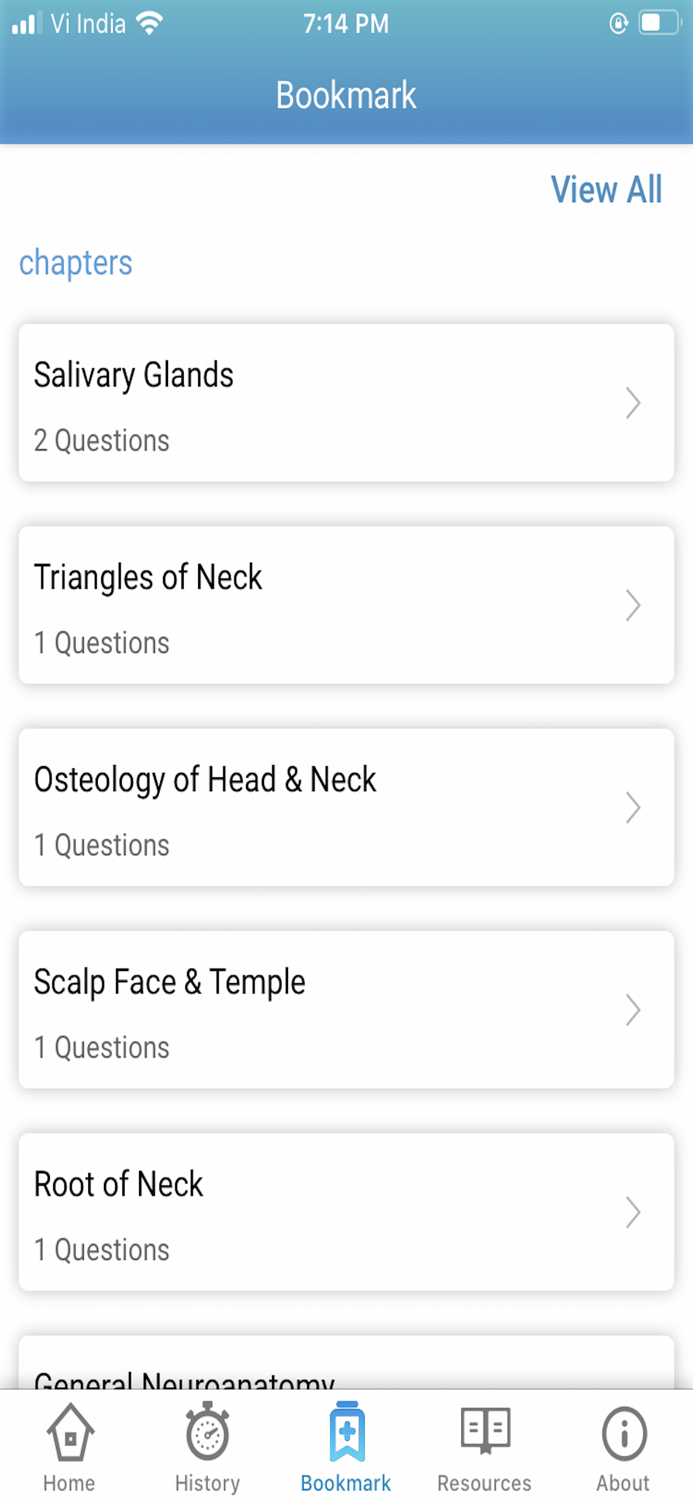Tap the Wi-Fi icon in status bar

148,22
